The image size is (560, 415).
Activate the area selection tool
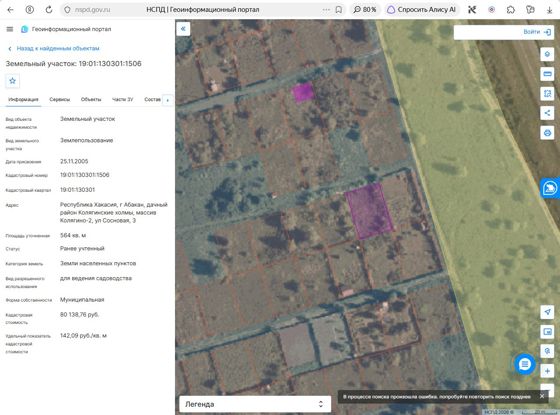(x=547, y=94)
